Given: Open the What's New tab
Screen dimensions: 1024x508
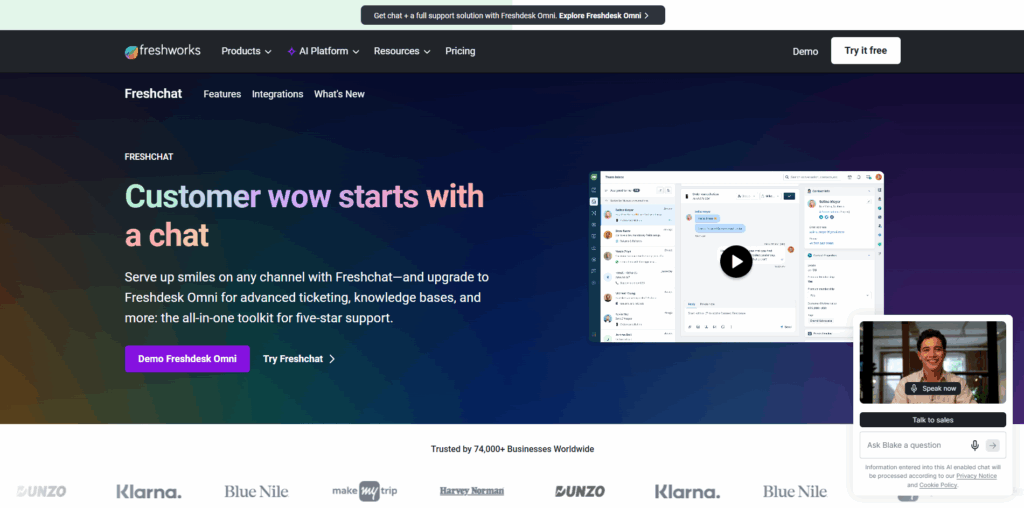Looking at the screenshot, I should point(339,94).
